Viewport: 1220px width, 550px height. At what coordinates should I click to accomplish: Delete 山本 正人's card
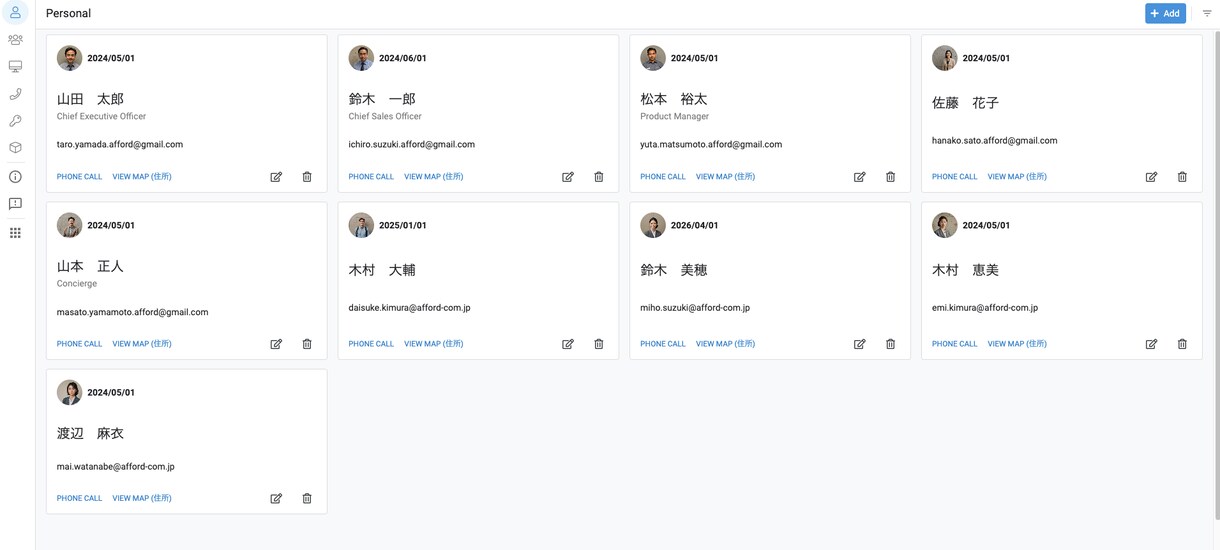[307, 344]
